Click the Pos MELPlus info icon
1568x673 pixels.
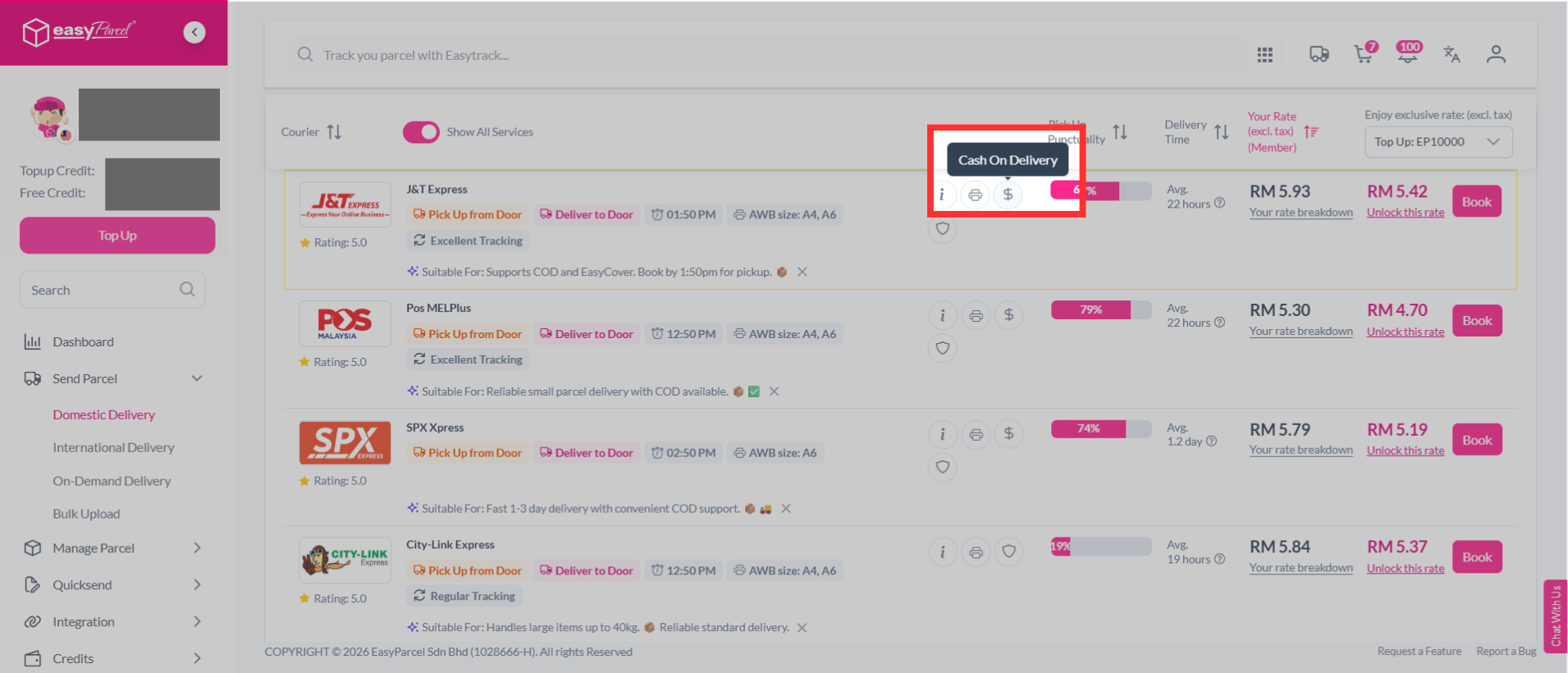tap(943, 315)
